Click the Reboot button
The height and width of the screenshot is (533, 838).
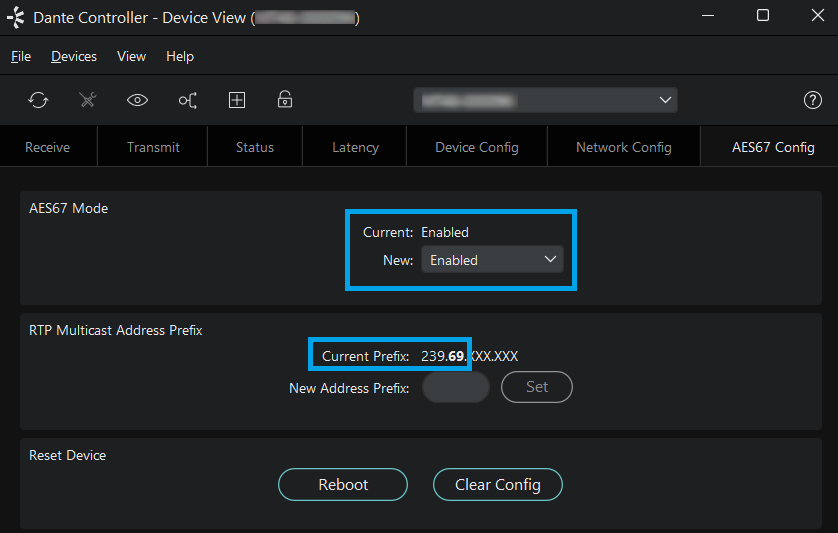tap(343, 484)
